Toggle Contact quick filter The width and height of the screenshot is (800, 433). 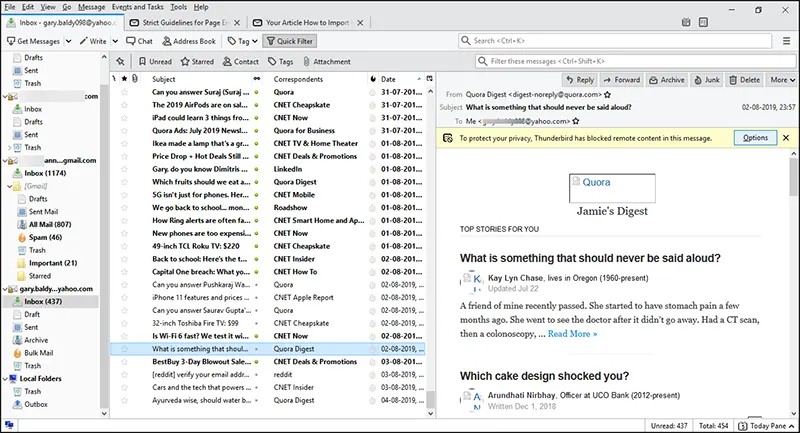[240, 61]
